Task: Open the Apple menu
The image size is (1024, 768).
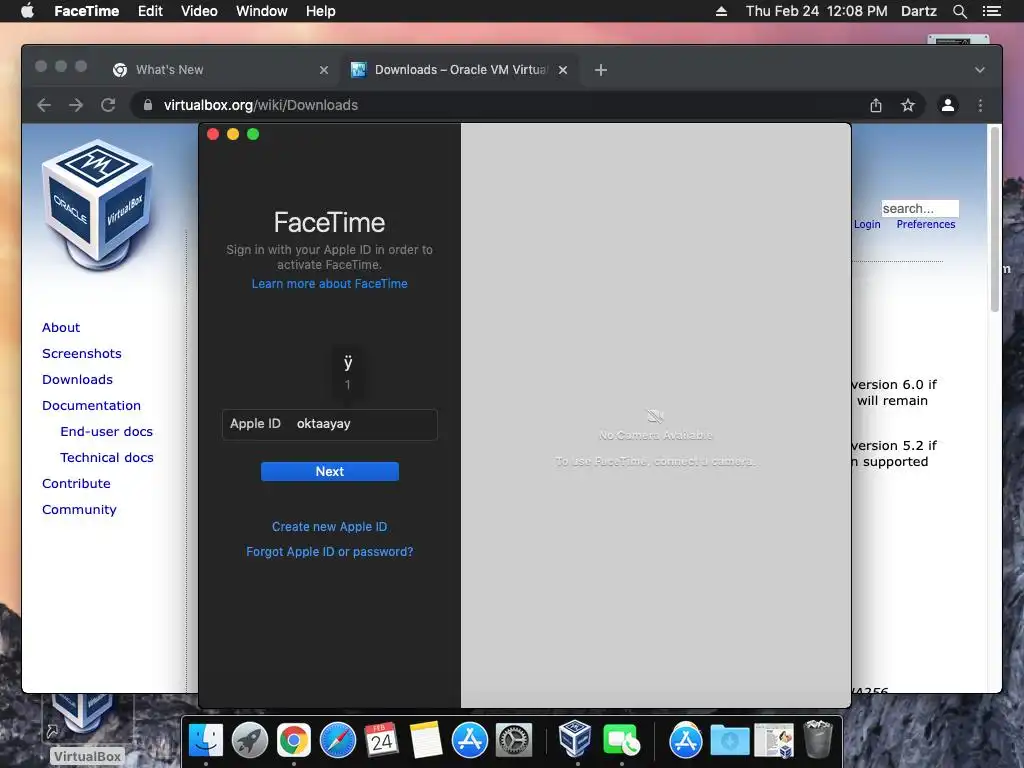Action: (27, 11)
